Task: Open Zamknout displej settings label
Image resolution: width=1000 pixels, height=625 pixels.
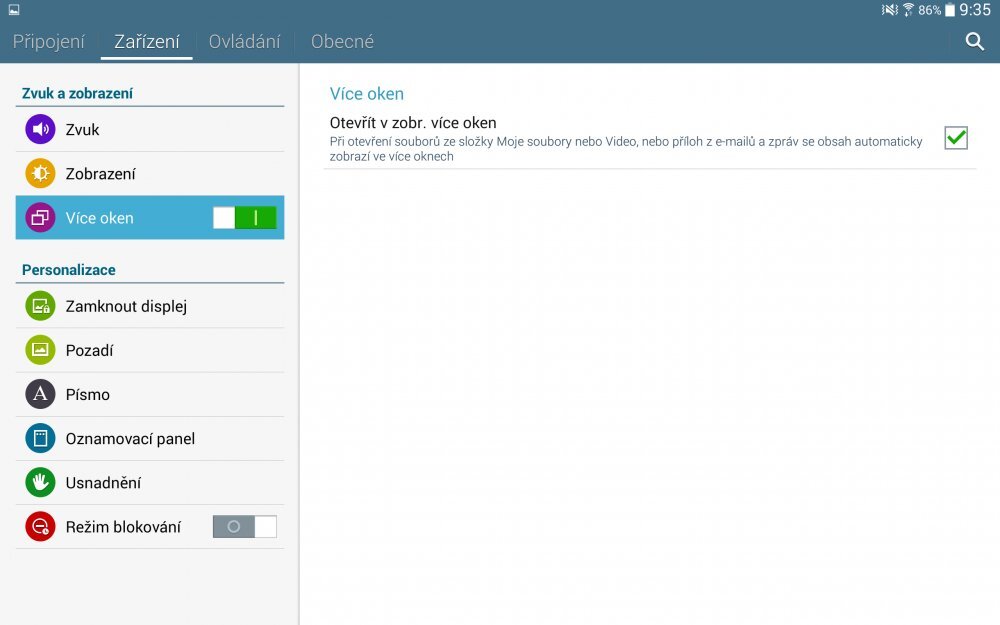Action: click(x=126, y=306)
